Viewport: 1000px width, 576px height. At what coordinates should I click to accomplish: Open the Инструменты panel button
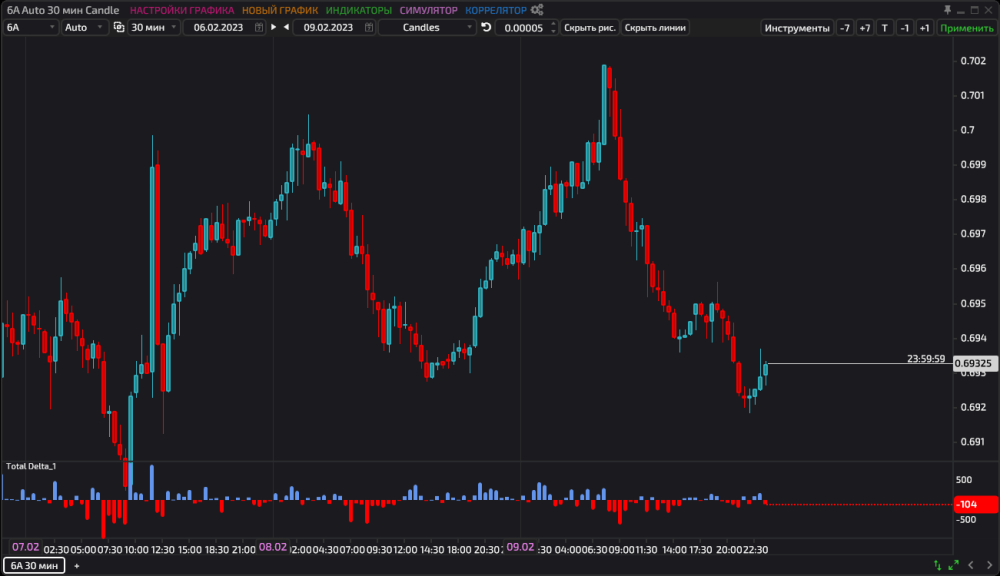point(798,27)
